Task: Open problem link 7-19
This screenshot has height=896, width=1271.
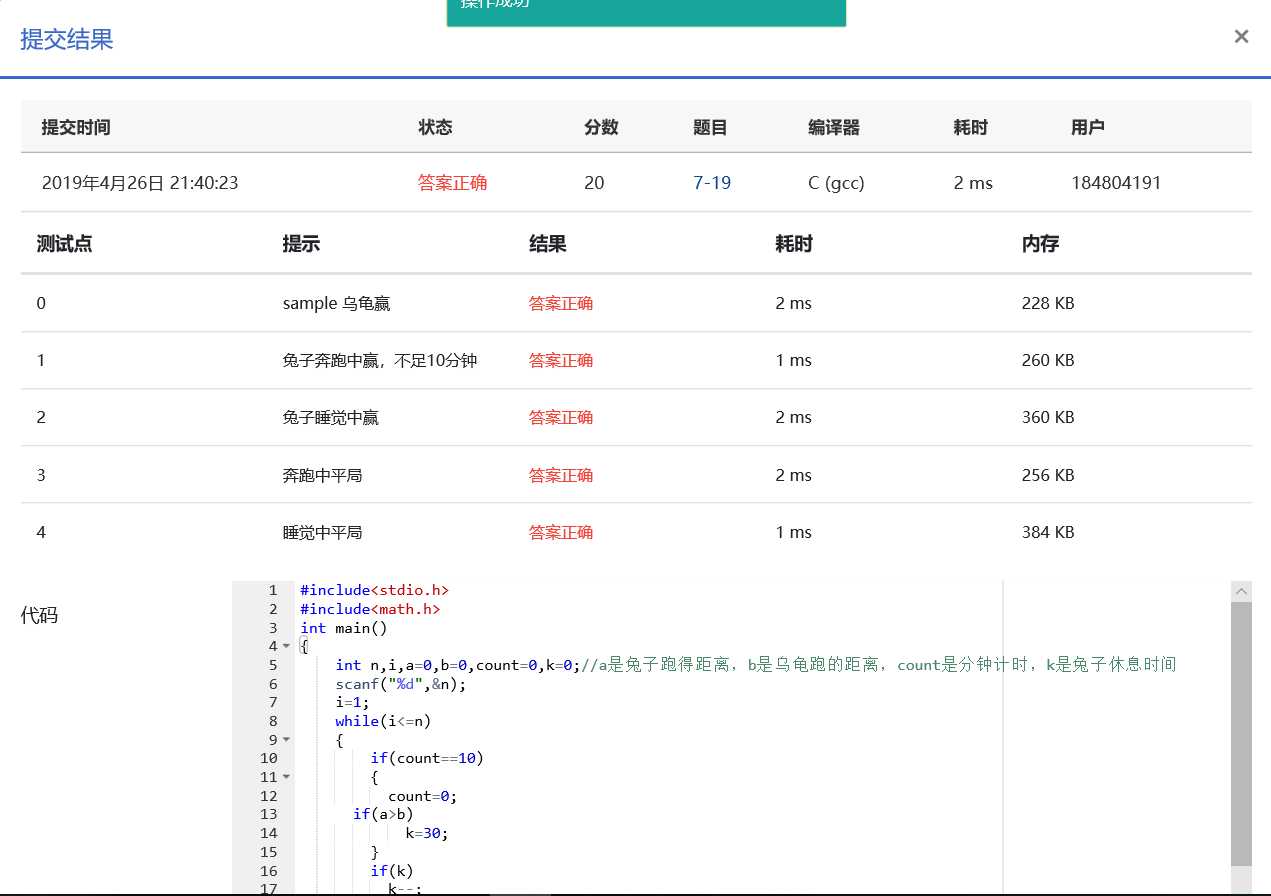Action: 712,183
